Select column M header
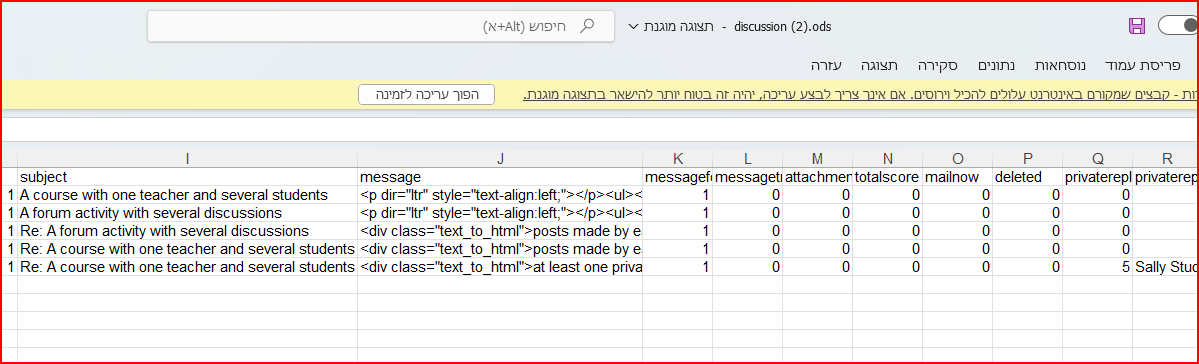The width and height of the screenshot is (1199, 364). (x=817, y=159)
